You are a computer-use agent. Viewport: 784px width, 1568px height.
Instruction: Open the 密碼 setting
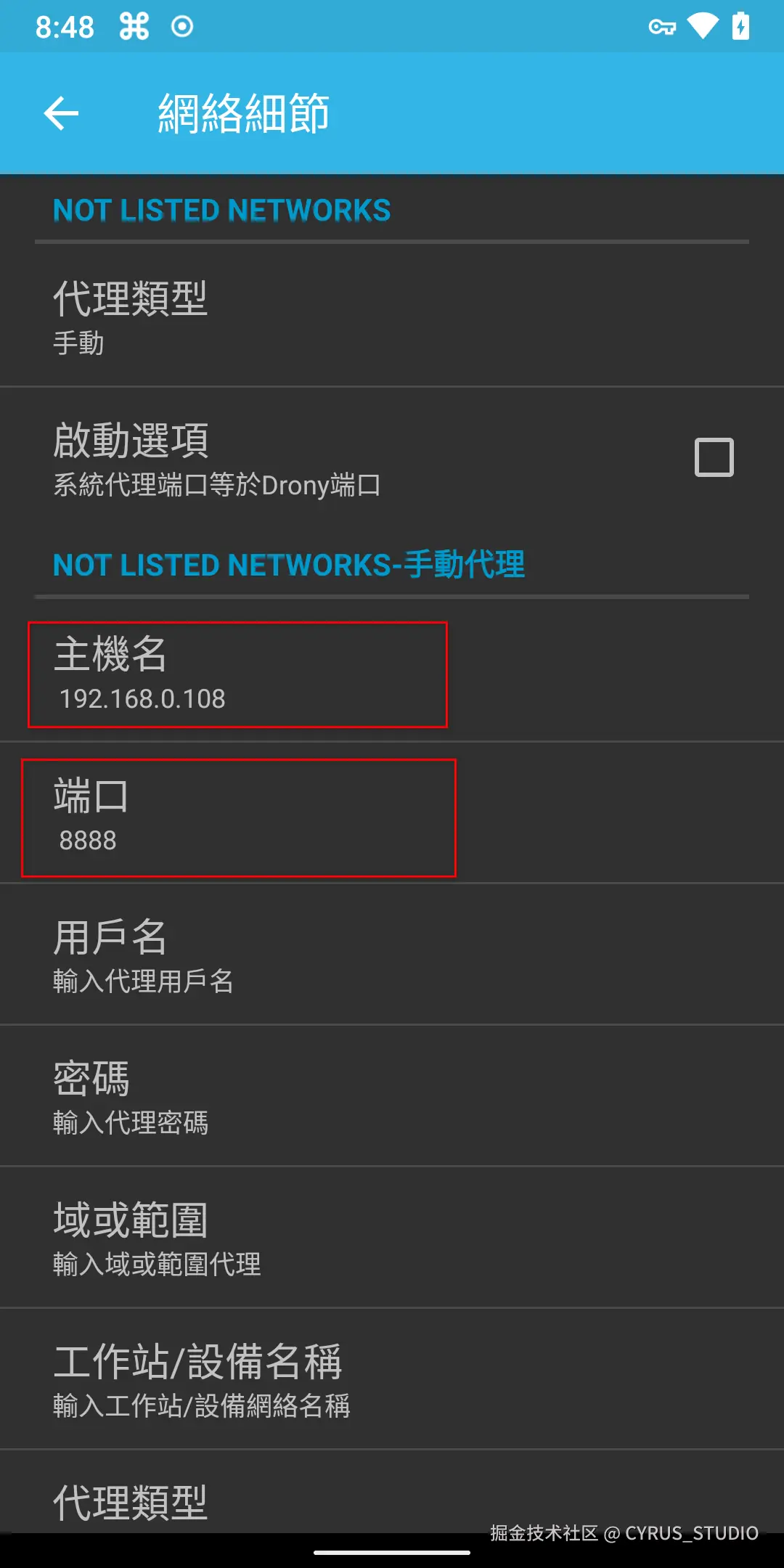[392, 1096]
